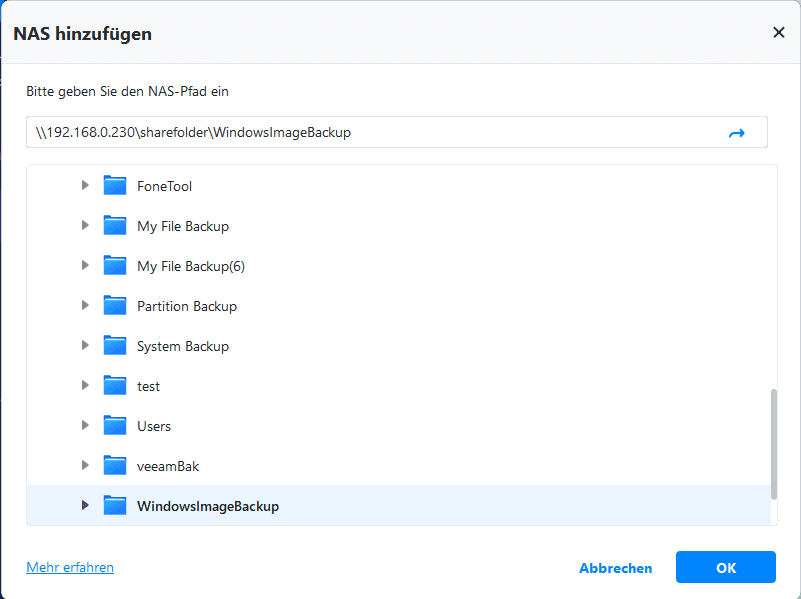Click the System Backup folder icon
This screenshot has width=801, height=599.
coord(115,345)
